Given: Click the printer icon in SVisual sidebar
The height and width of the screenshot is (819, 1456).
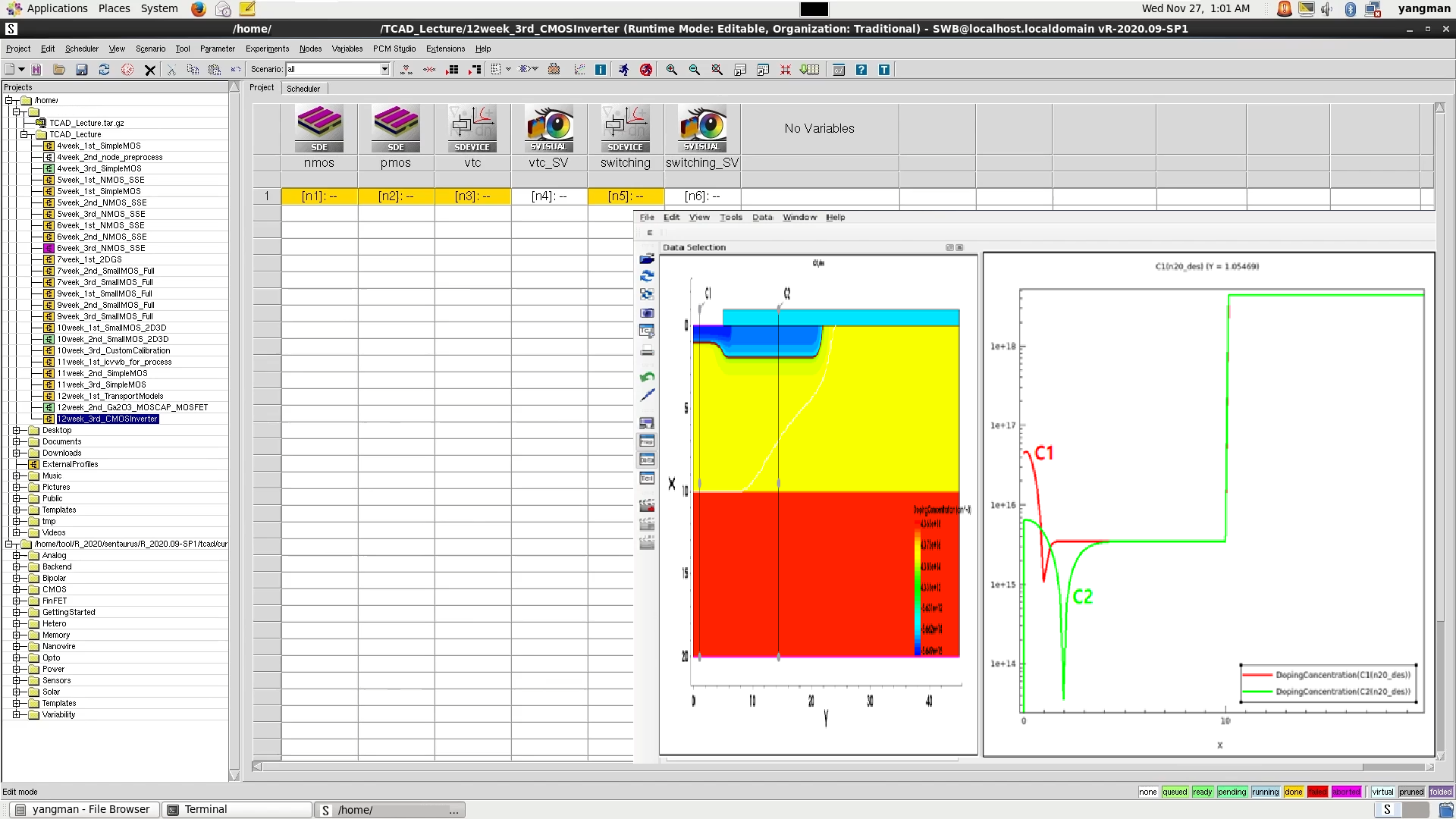Looking at the screenshot, I should click(x=647, y=350).
